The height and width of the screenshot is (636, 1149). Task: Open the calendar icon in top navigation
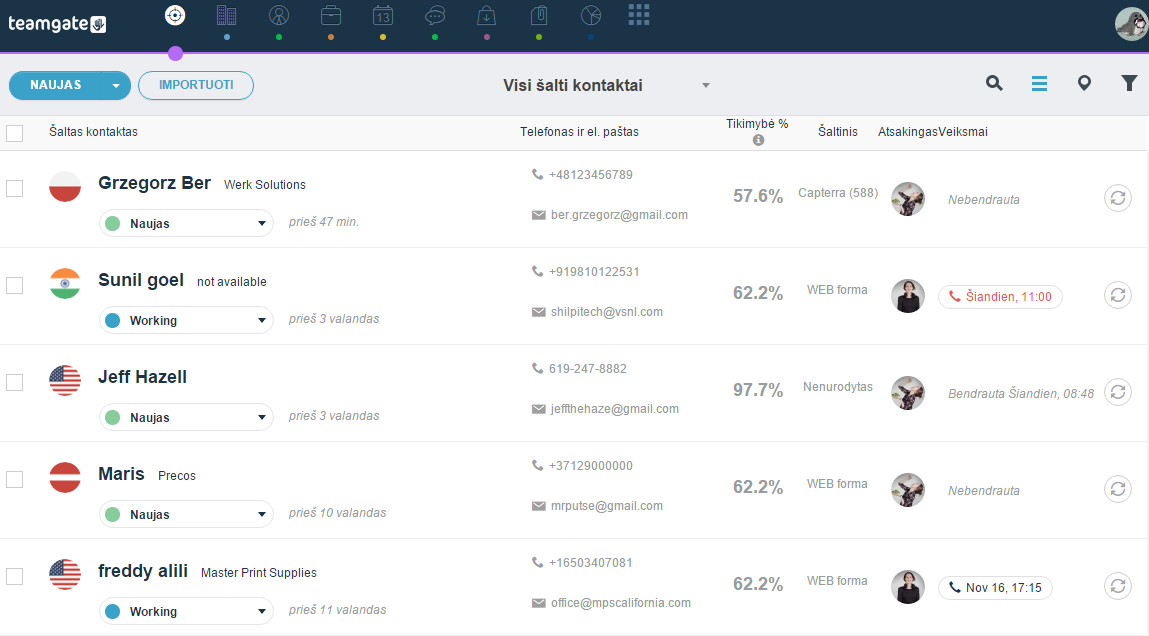(383, 15)
